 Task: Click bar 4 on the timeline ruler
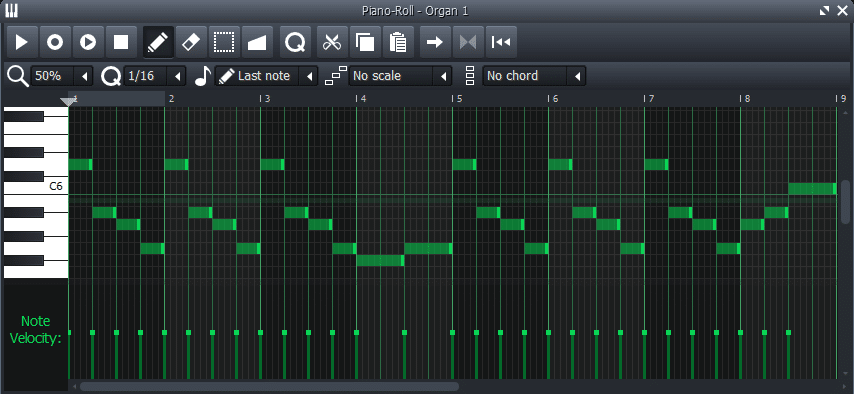pos(361,99)
